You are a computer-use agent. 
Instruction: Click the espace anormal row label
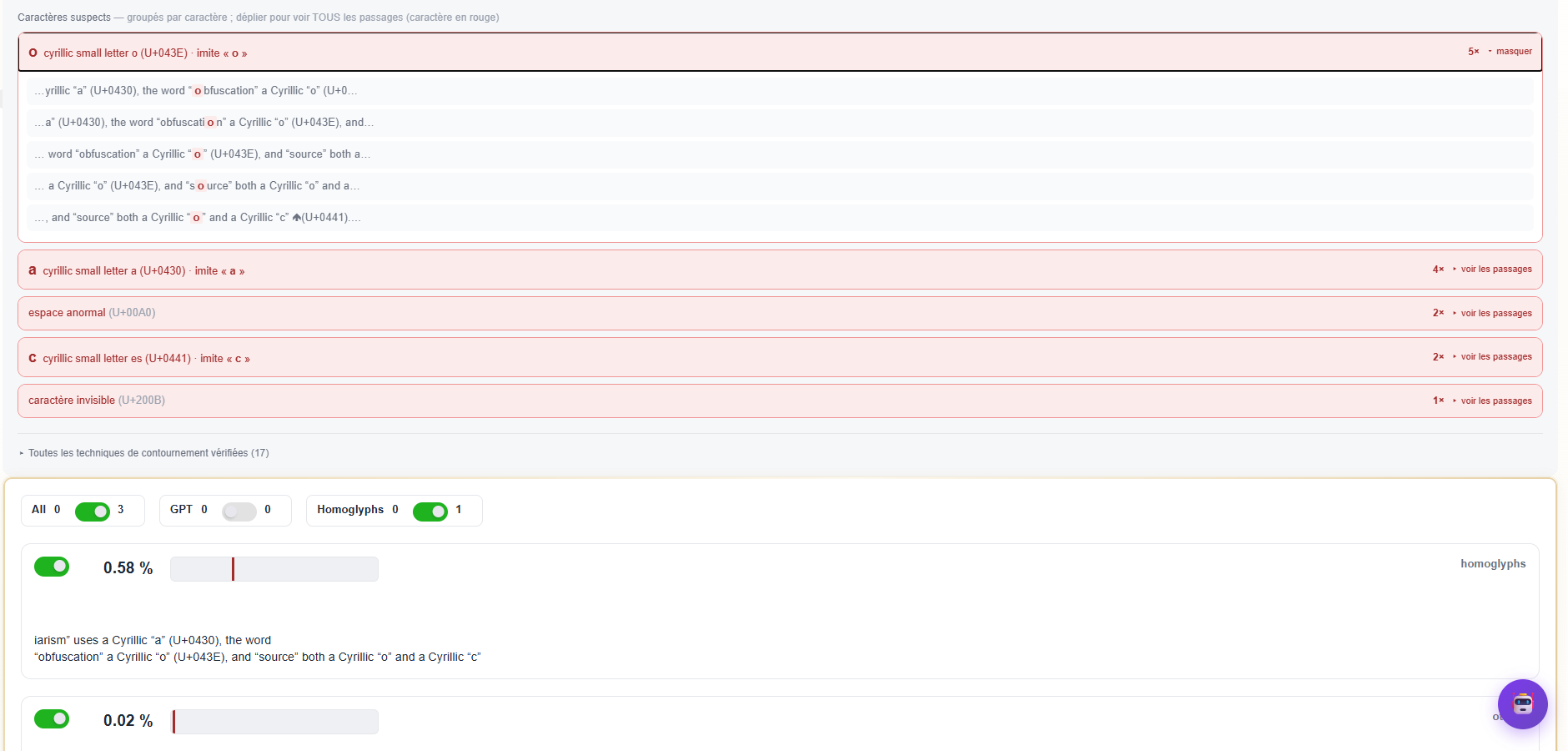point(92,313)
